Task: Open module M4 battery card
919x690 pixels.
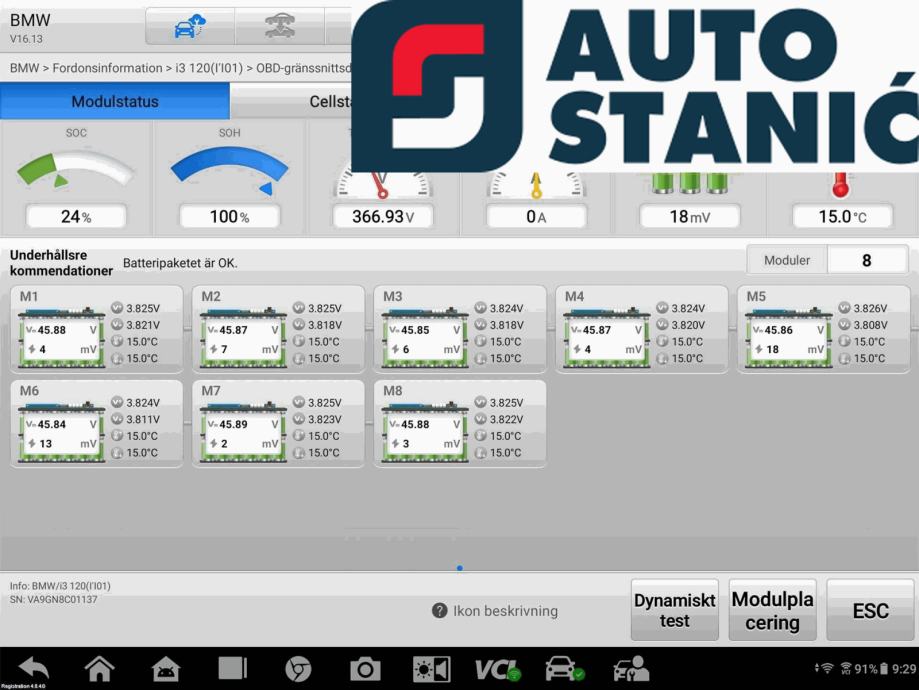Action: [642, 329]
